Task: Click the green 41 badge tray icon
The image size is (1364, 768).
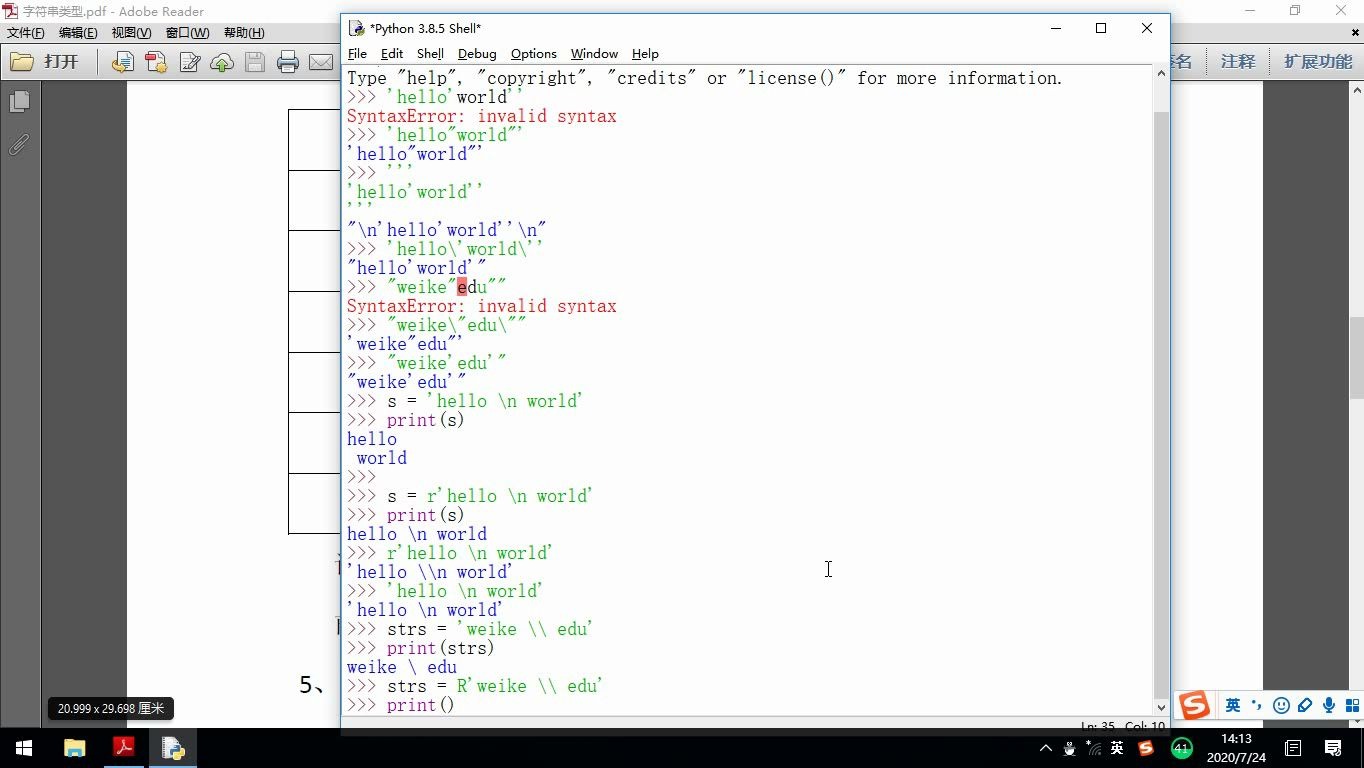Action: tap(1181, 748)
